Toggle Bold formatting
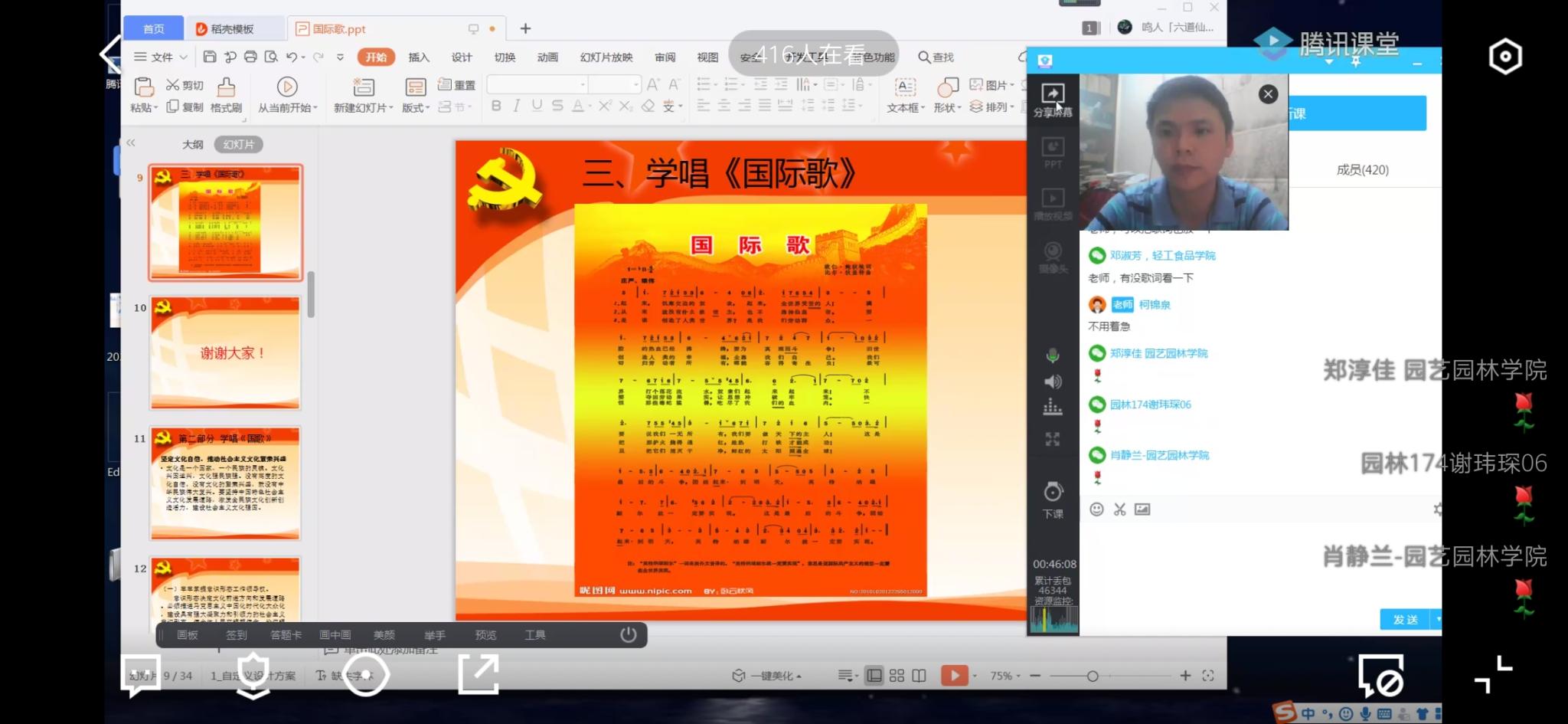The width and height of the screenshot is (1568, 724). 496,106
